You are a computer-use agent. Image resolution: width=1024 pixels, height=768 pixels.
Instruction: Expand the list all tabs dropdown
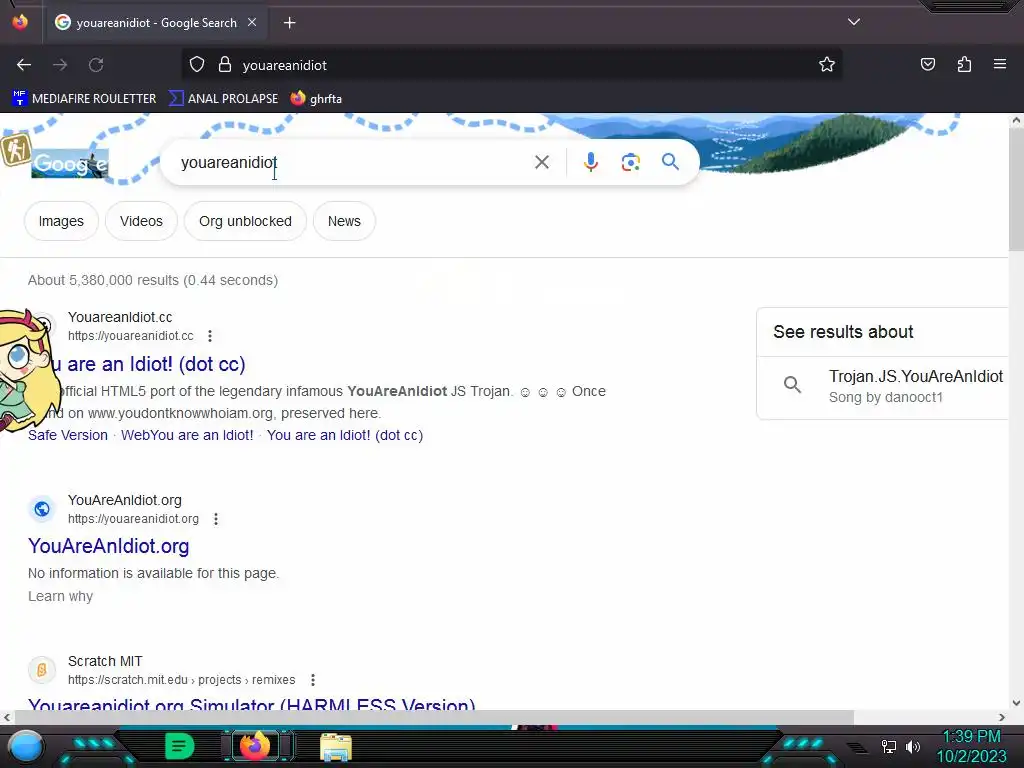click(x=854, y=22)
